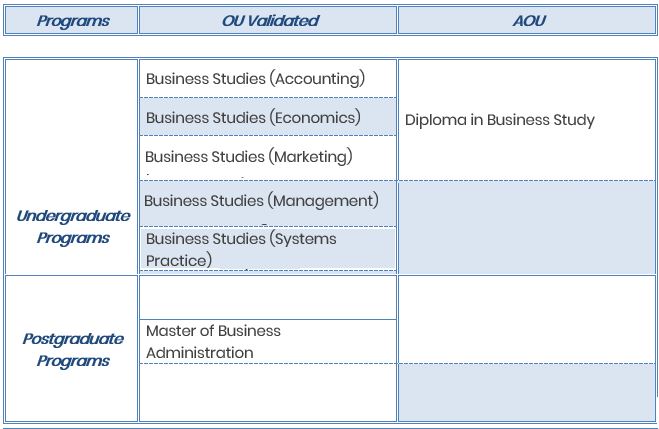Click empty cell above Master of Business Administration
659x429 pixels.
[267, 297]
